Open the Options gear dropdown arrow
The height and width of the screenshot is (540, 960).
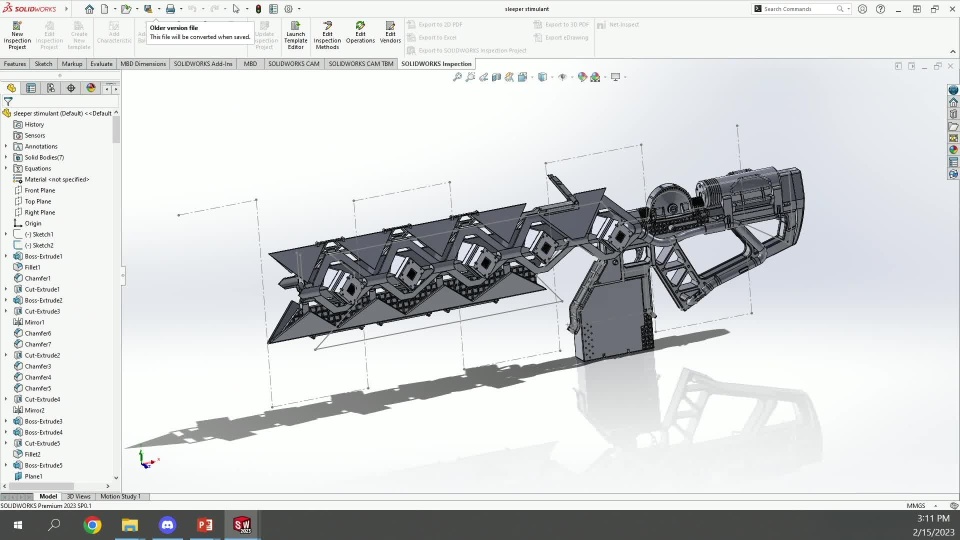299,9
